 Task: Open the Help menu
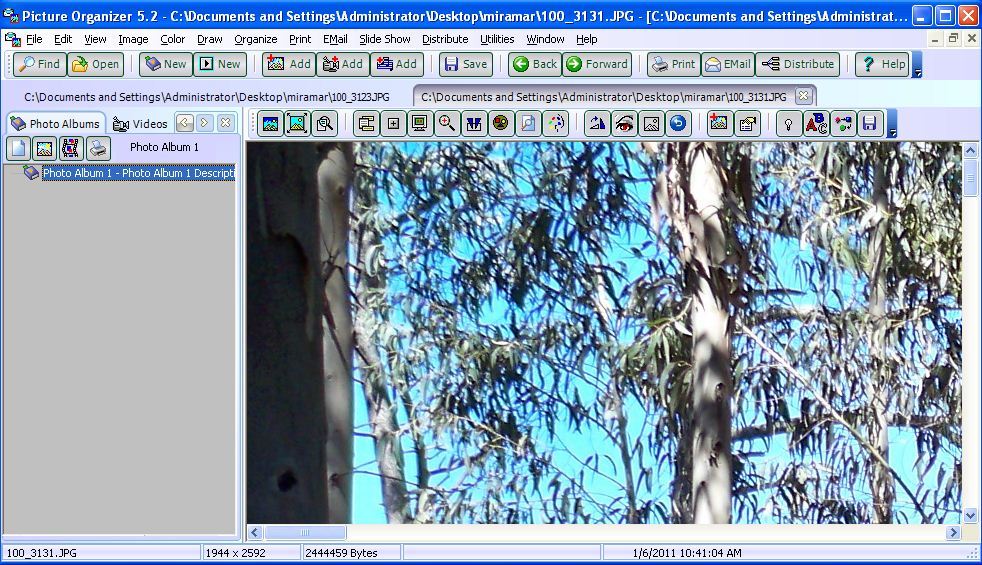(x=586, y=39)
